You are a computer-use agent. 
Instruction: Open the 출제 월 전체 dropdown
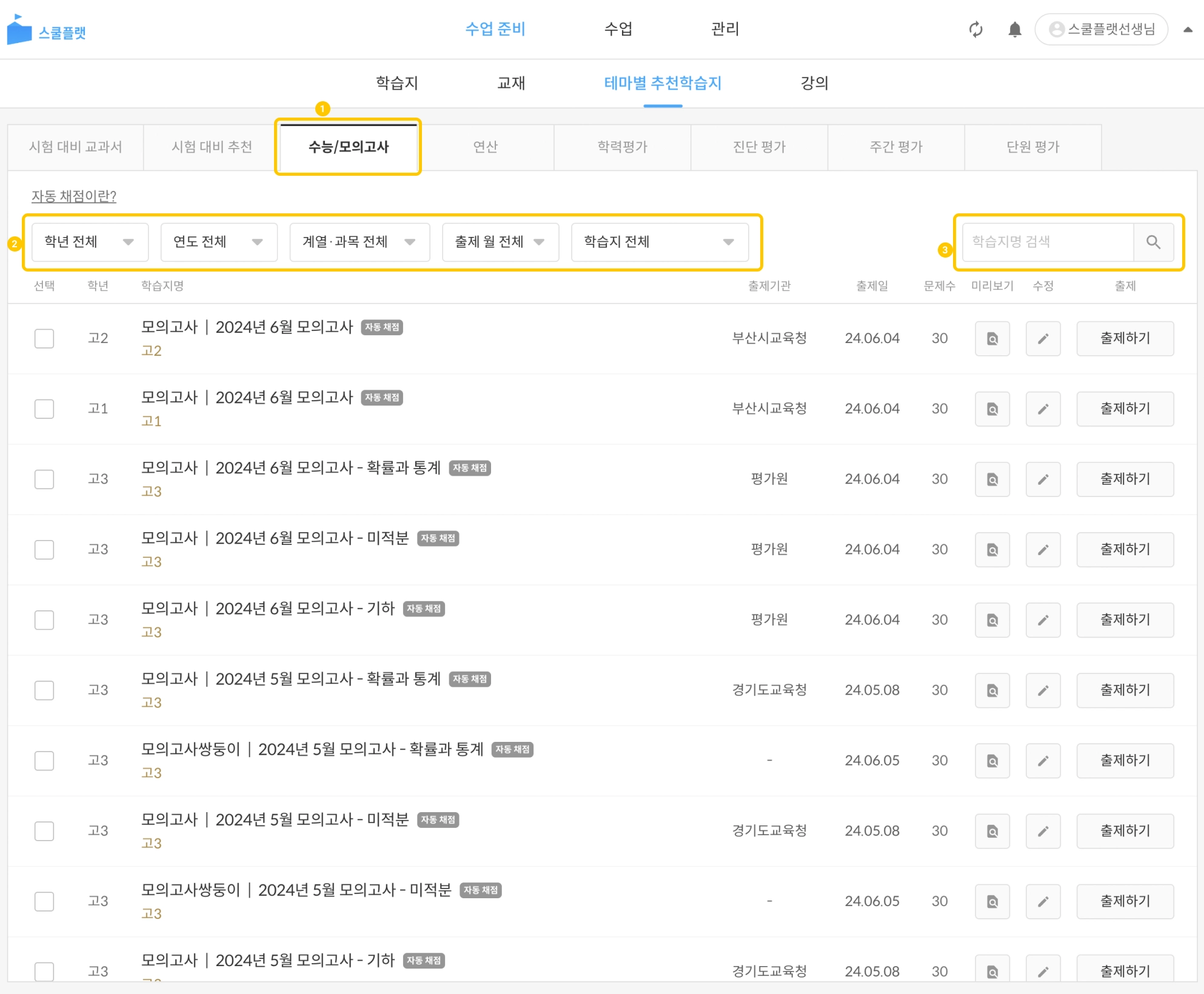(500, 242)
